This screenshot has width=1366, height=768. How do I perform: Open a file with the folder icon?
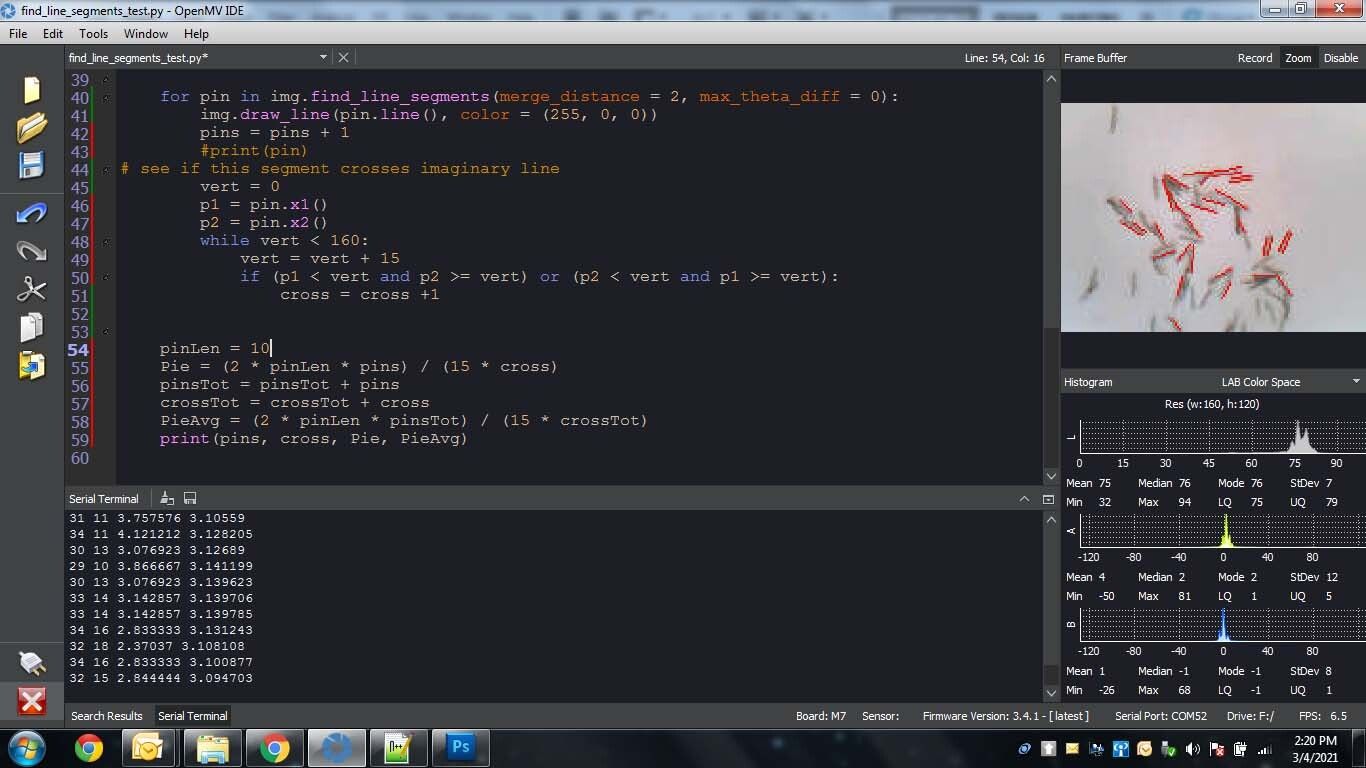(x=31, y=128)
